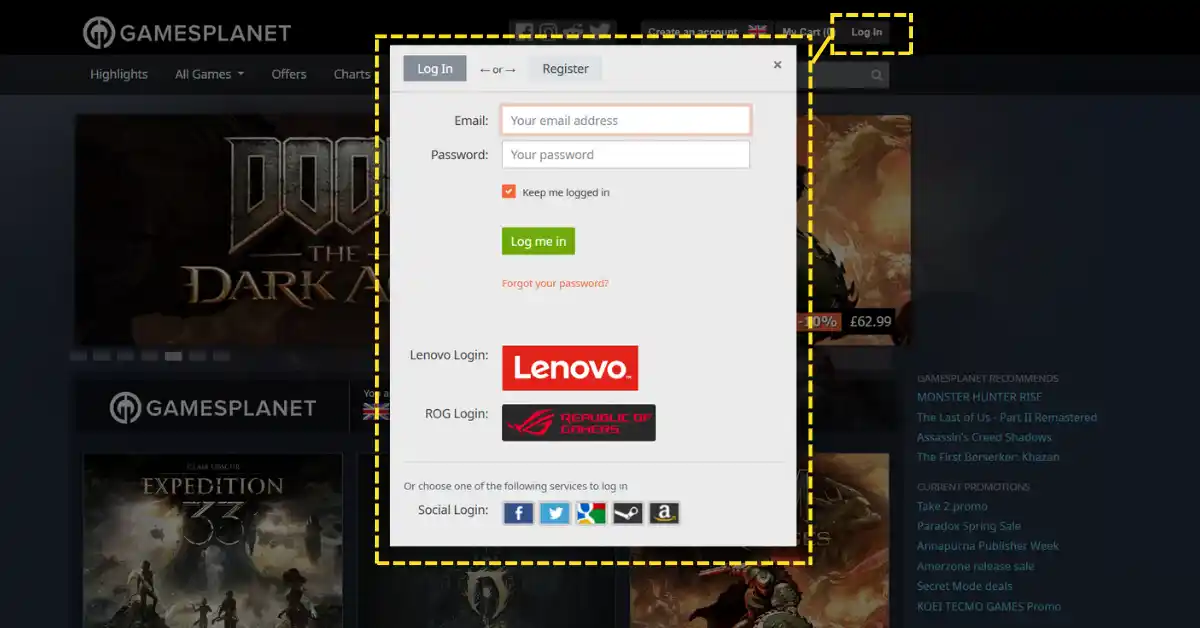Open the All Games dropdown menu

pos(208,74)
